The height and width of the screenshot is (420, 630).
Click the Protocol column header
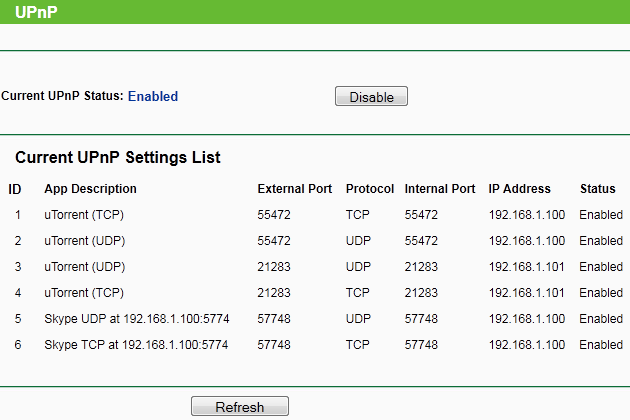[x=370, y=189]
